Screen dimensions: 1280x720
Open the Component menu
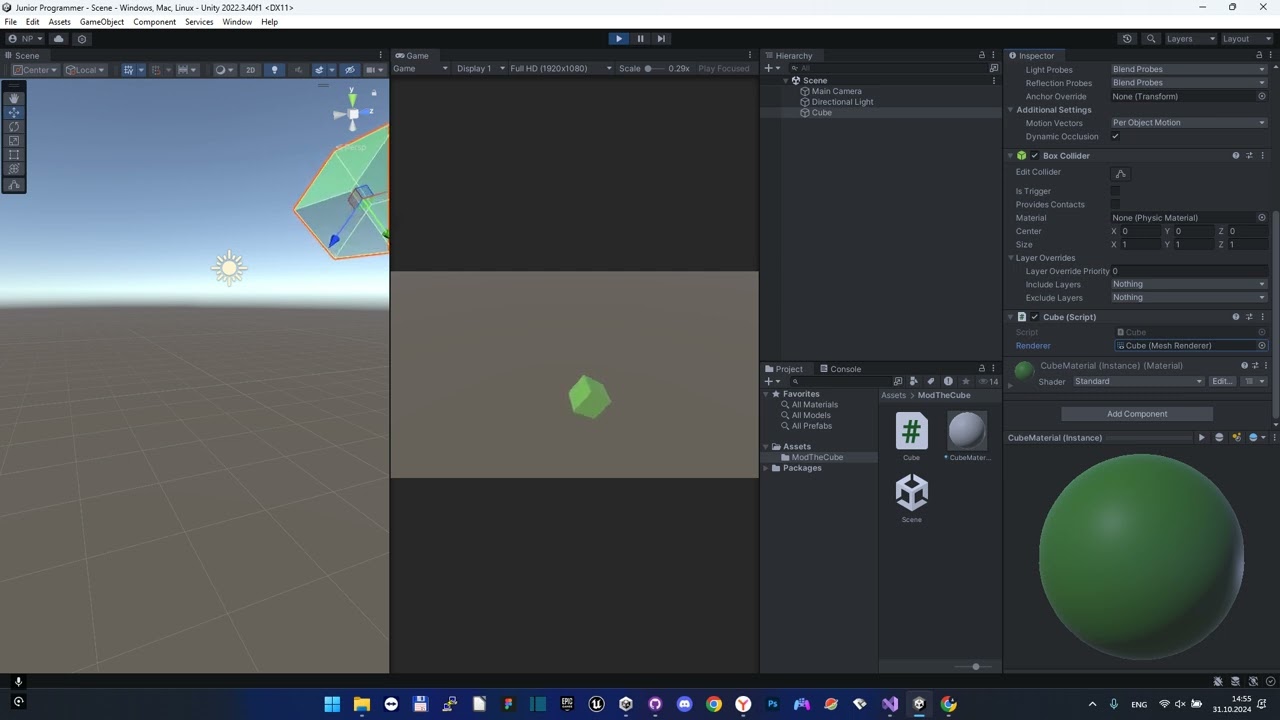click(154, 22)
